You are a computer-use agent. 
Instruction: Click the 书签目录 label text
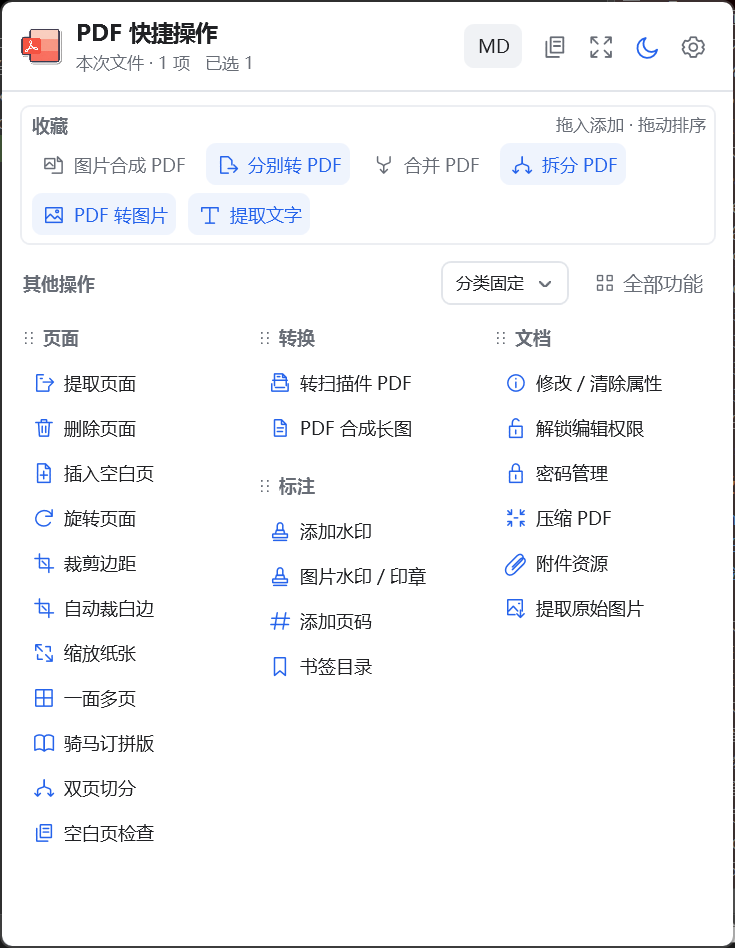click(335, 667)
